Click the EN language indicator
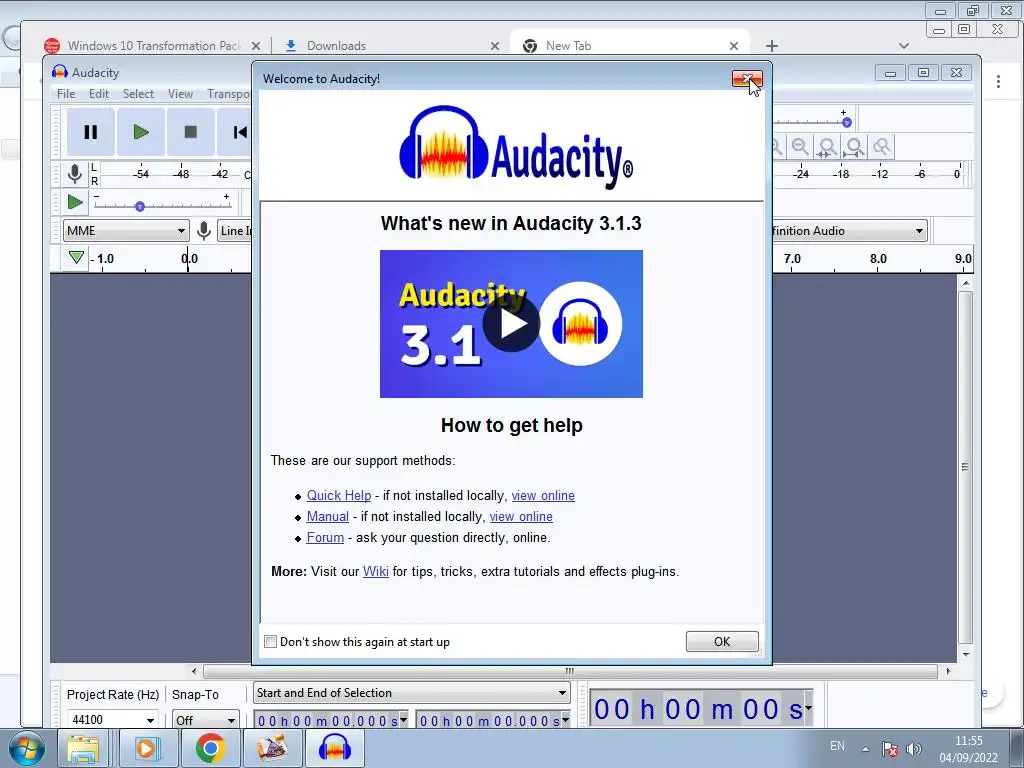Viewport: 1024px width, 768px height. [x=837, y=746]
